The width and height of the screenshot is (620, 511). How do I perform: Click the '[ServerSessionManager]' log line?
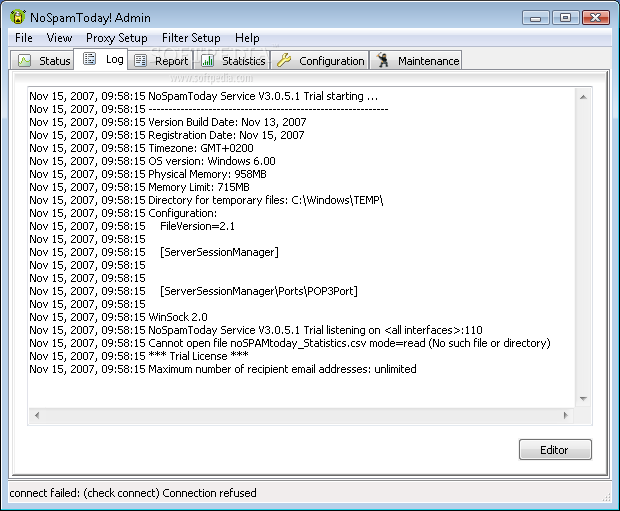[x=154, y=252]
